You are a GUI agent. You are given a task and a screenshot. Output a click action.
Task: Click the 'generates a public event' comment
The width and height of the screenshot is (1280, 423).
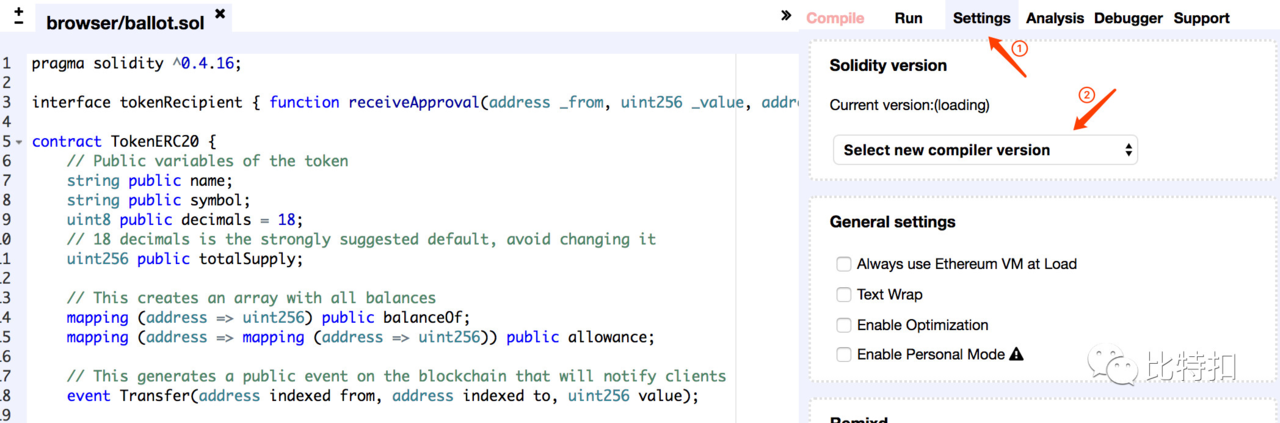click(396, 376)
